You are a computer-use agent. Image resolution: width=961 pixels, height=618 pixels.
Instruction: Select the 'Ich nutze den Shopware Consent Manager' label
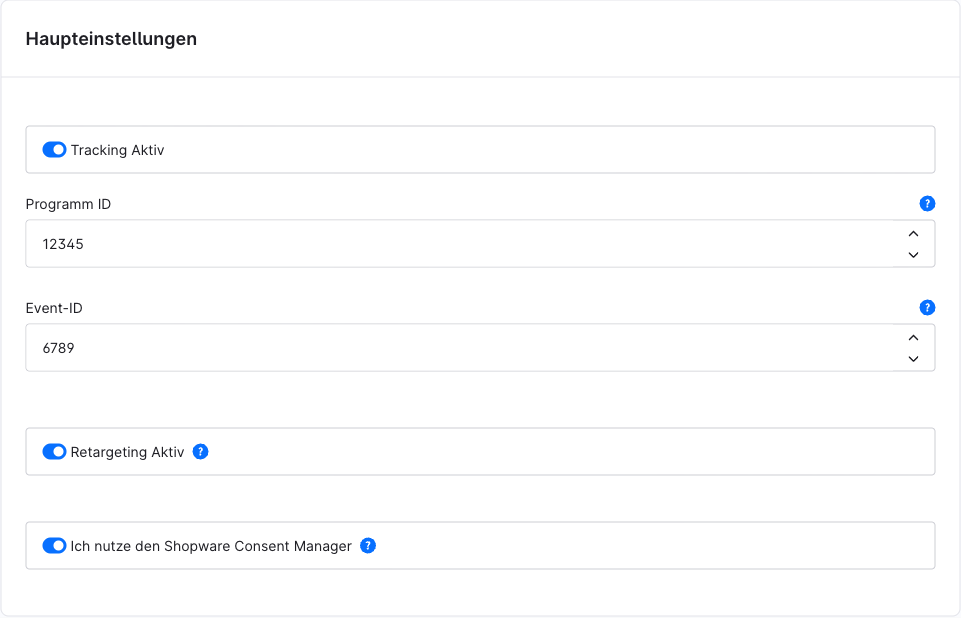point(211,546)
